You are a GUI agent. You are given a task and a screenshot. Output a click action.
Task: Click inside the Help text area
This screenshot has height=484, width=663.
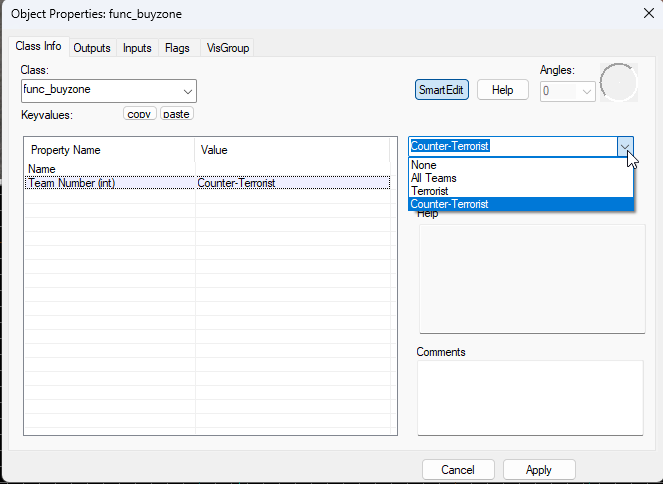pos(532,279)
